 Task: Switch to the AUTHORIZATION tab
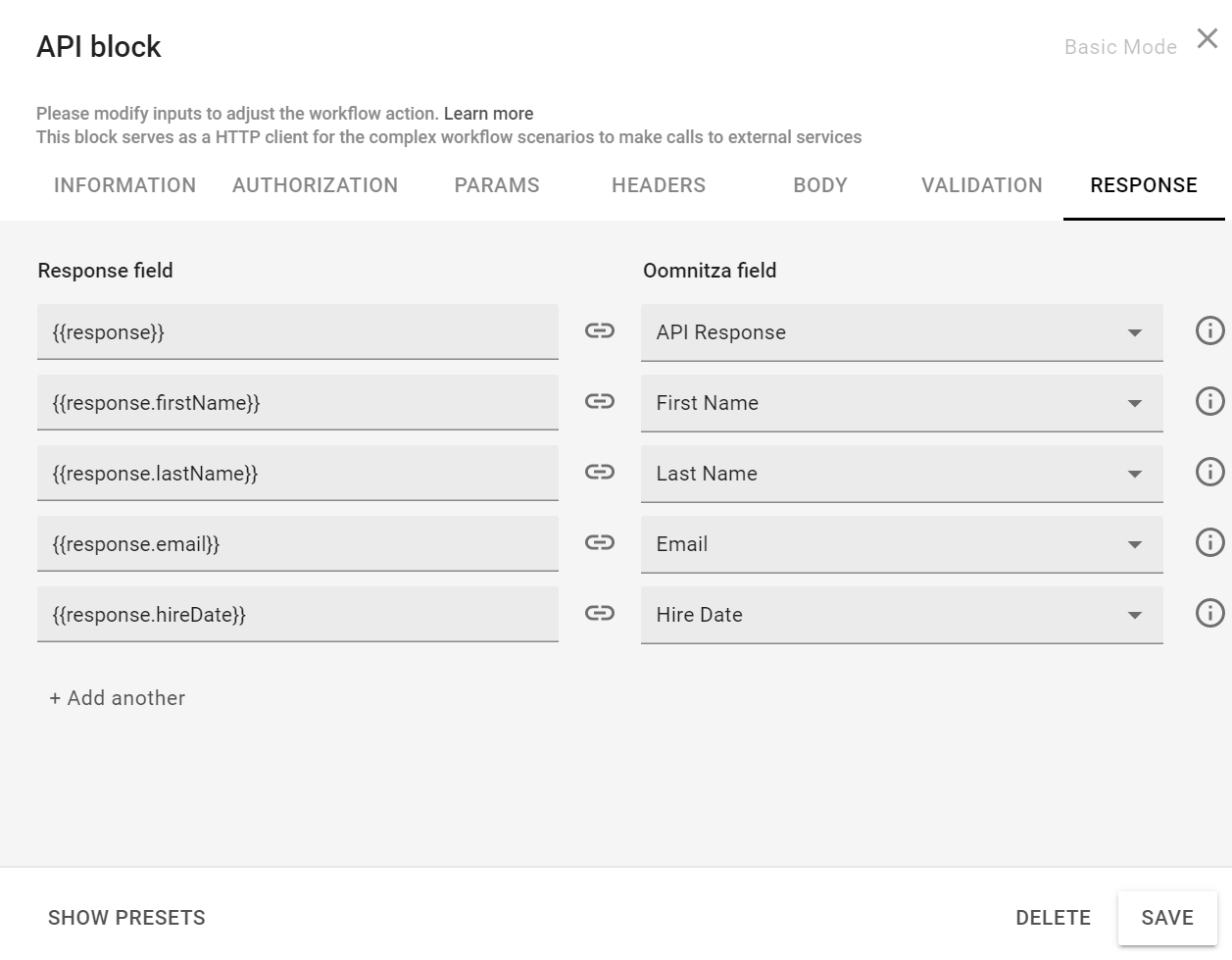pyautogui.click(x=315, y=185)
